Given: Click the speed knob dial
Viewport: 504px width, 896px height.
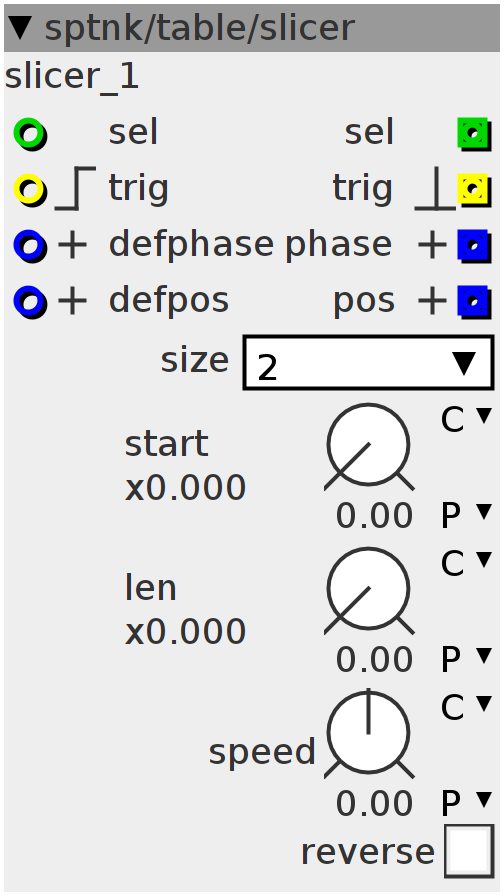Looking at the screenshot, I should [369, 734].
